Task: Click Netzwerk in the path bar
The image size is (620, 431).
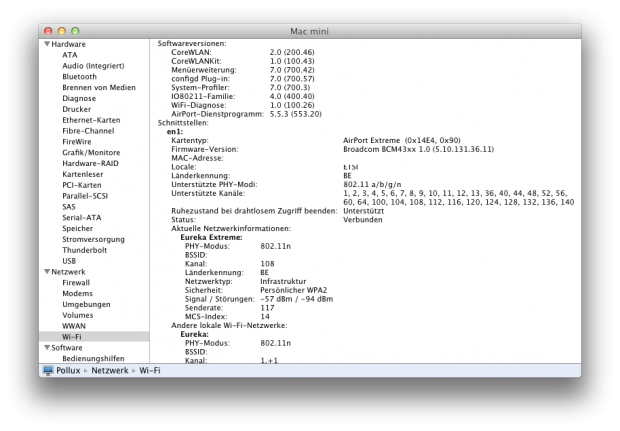Action: 110,371
